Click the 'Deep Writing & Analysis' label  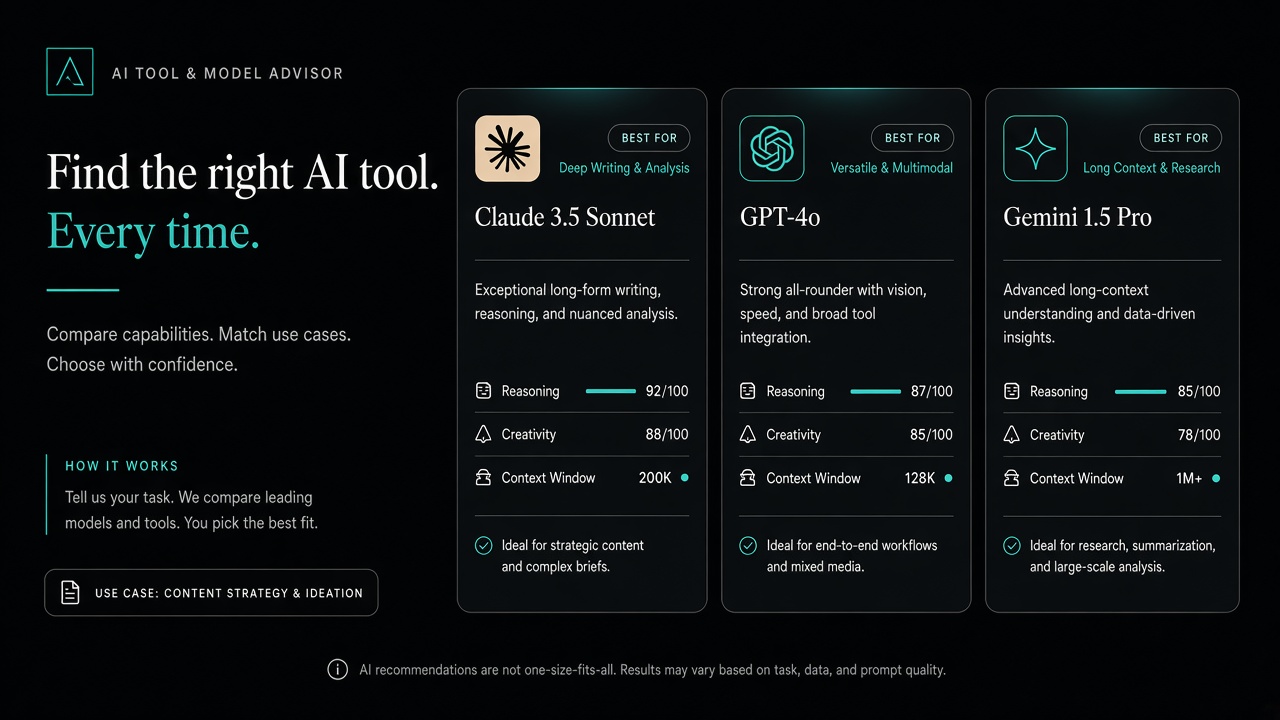click(624, 168)
